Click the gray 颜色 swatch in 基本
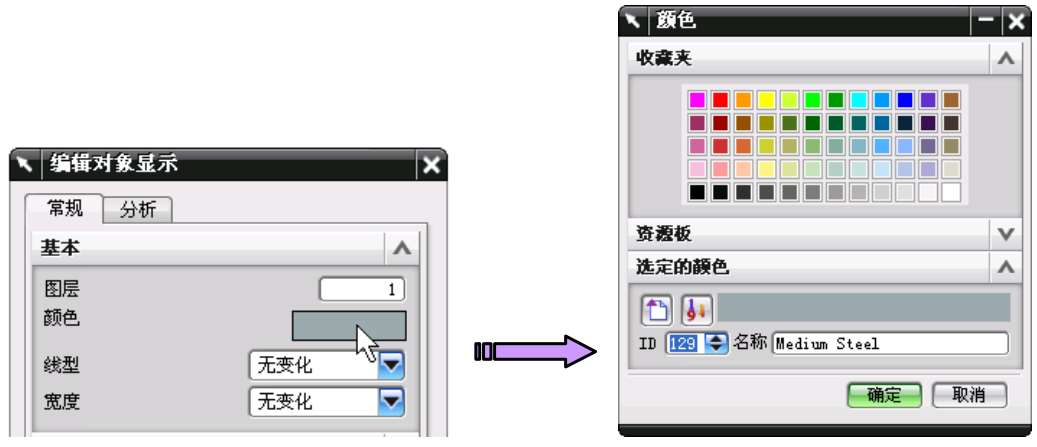The image size is (1037, 447). [349, 326]
